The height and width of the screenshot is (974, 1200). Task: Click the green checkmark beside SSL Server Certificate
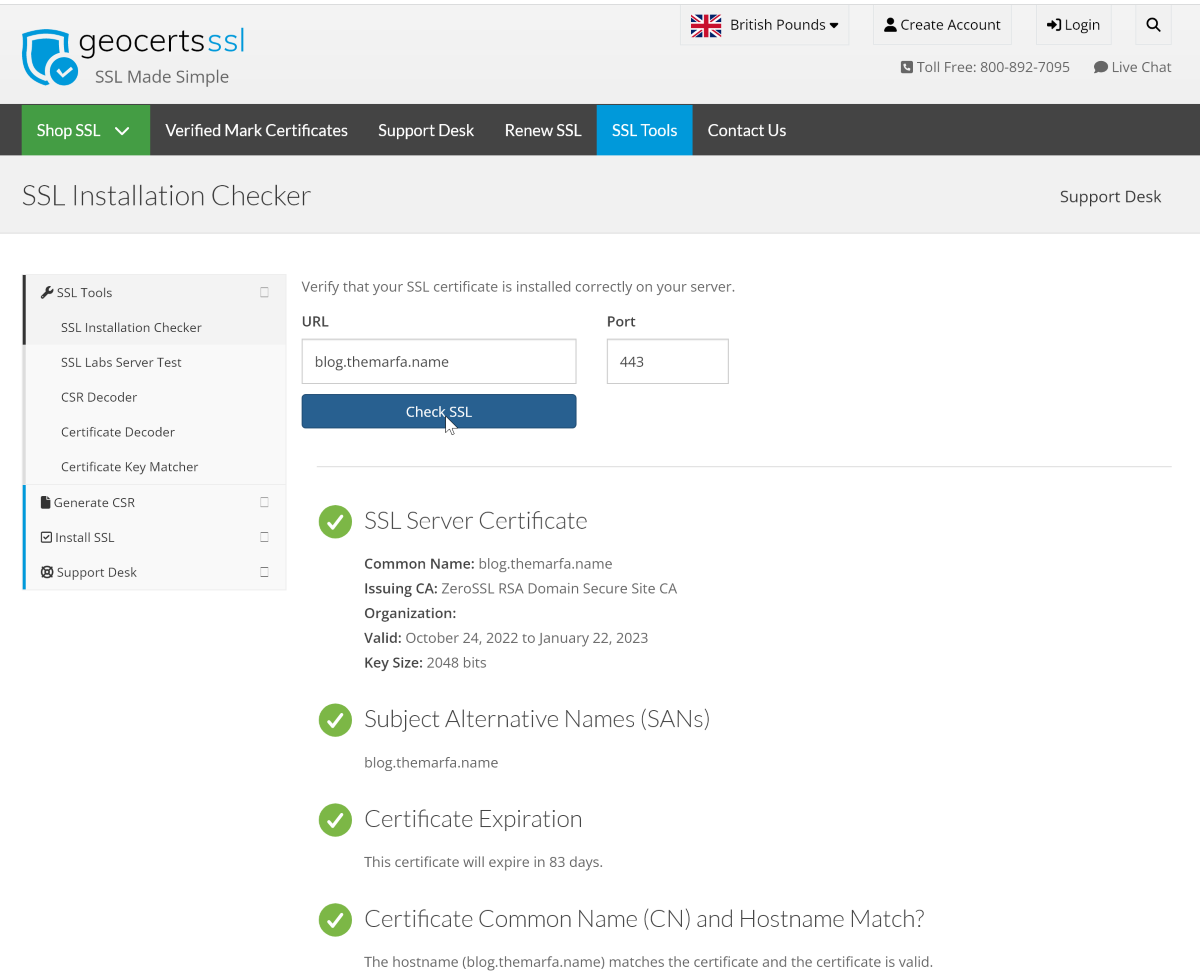(x=335, y=521)
